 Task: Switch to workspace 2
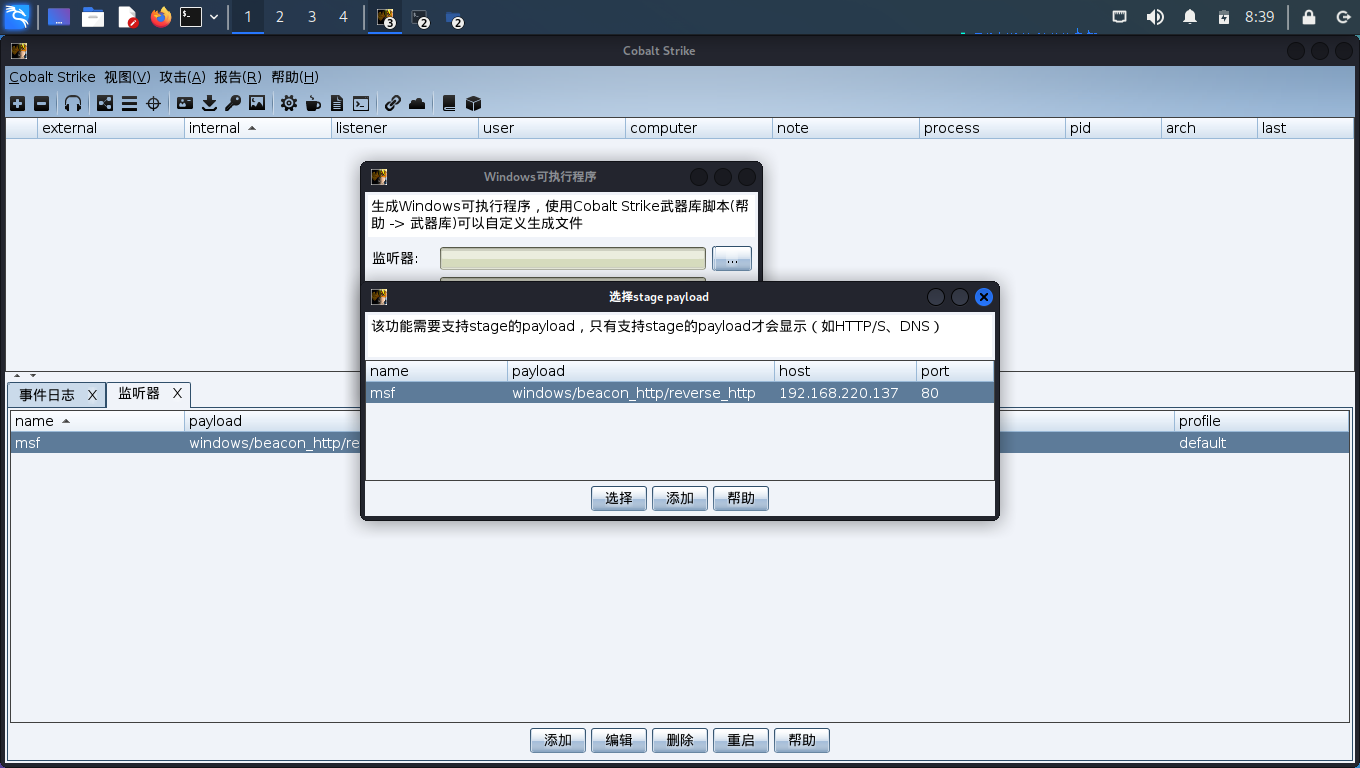[x=279, y=17]
